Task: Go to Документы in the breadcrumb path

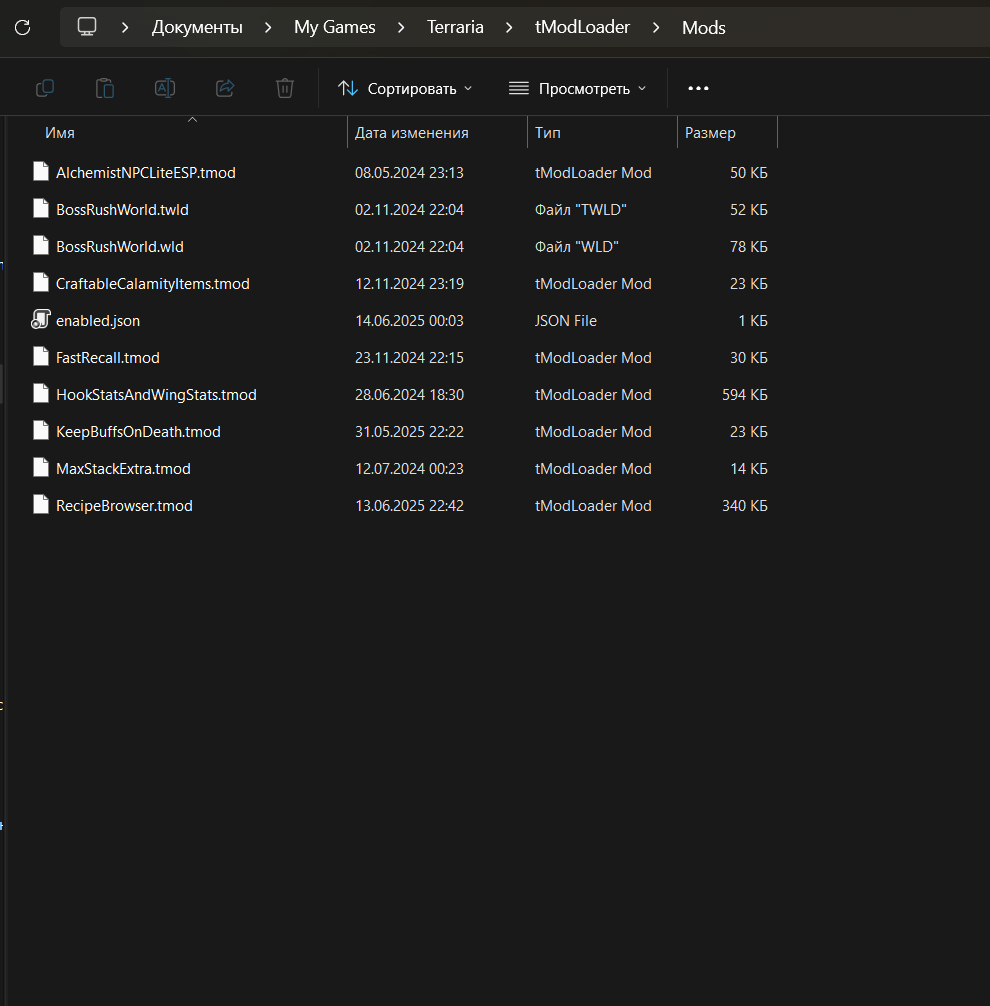Action: [197, 28]
